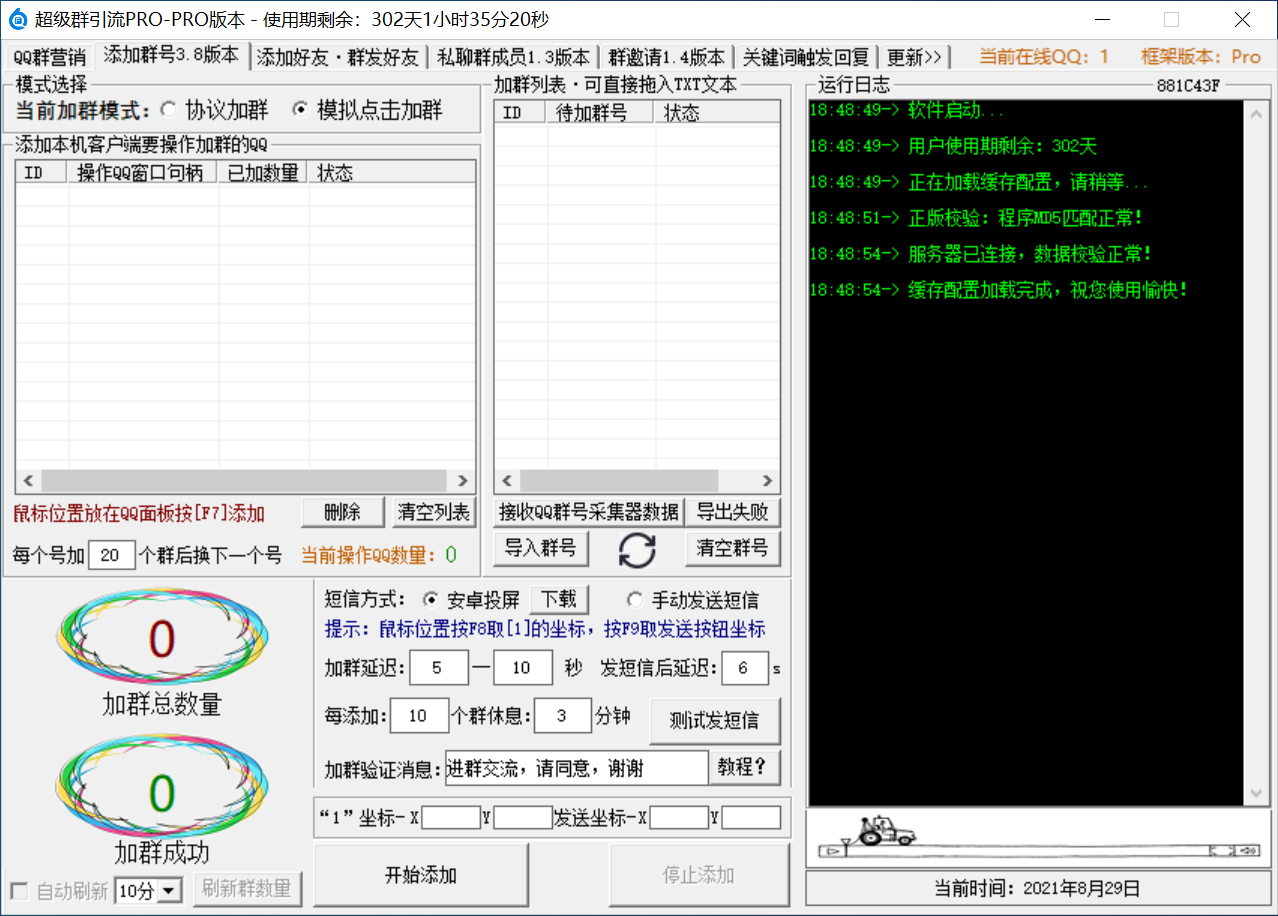Screen dimensions: 1278x916
Task: Click the 测试发短信 button
Action: pos(714,721)
